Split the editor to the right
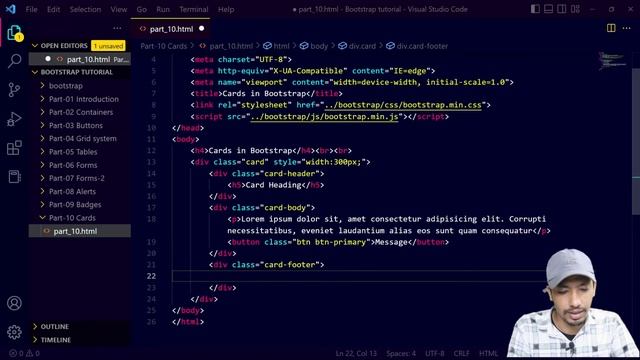The height and width of the screenshot is (360, 640). pyautogui.click(x=611, y=28)
